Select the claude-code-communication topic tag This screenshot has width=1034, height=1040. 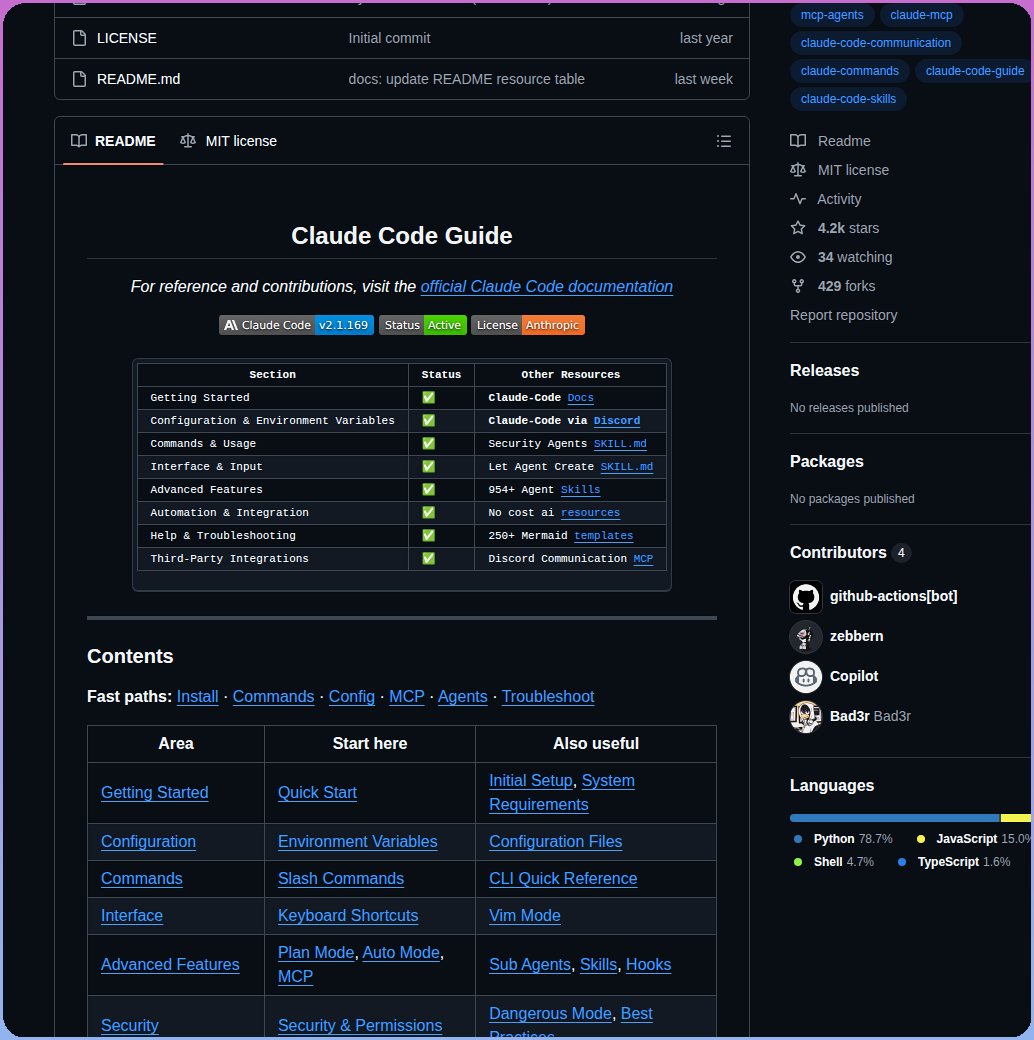[875, 43]
